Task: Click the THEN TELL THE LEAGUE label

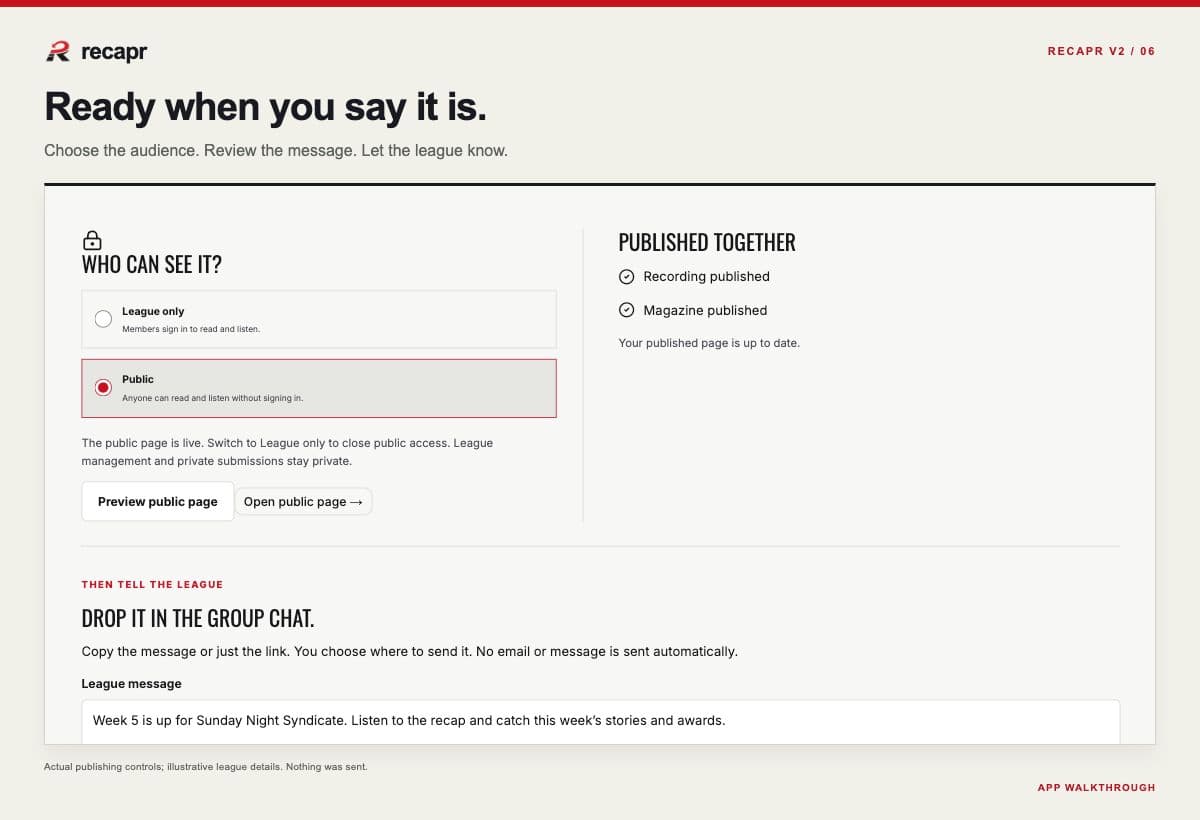Action: coord(152,584)
